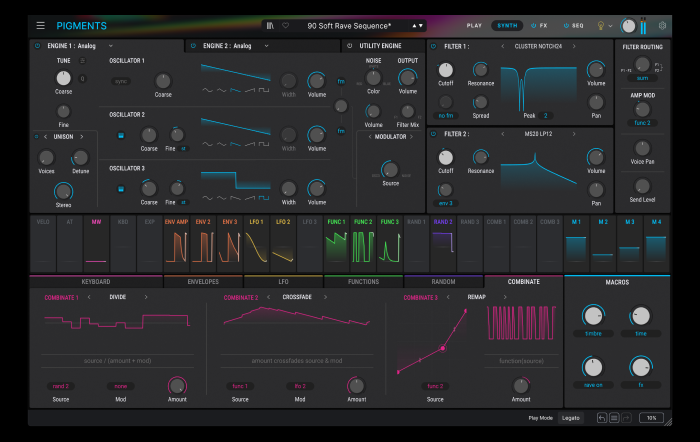Image resolution: width=700 pixels, height=442 pixels.
Task: Click next arrow beside Modulator
Action: coord(412,137)
